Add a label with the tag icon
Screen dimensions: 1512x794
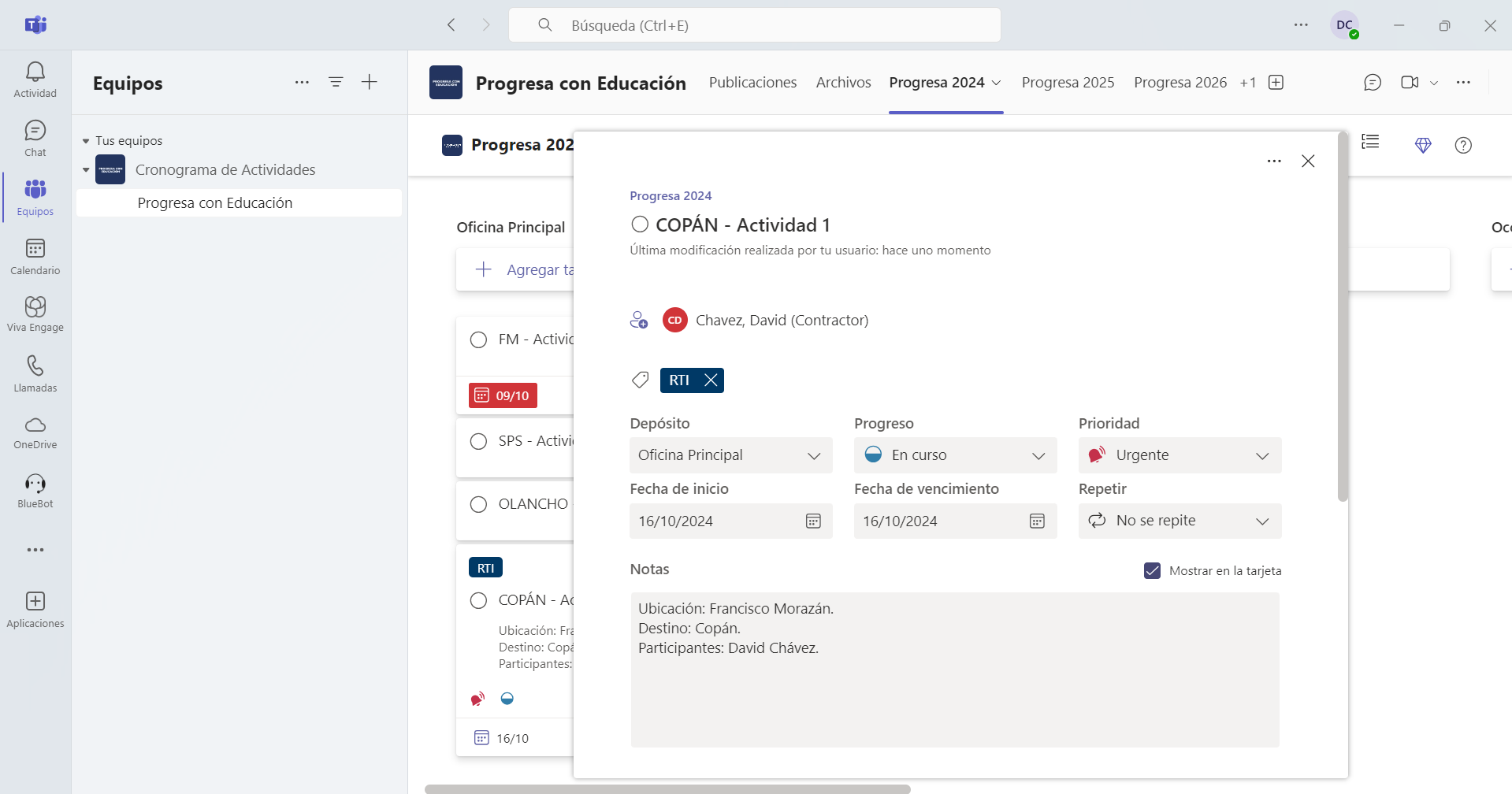pos(641,380)
